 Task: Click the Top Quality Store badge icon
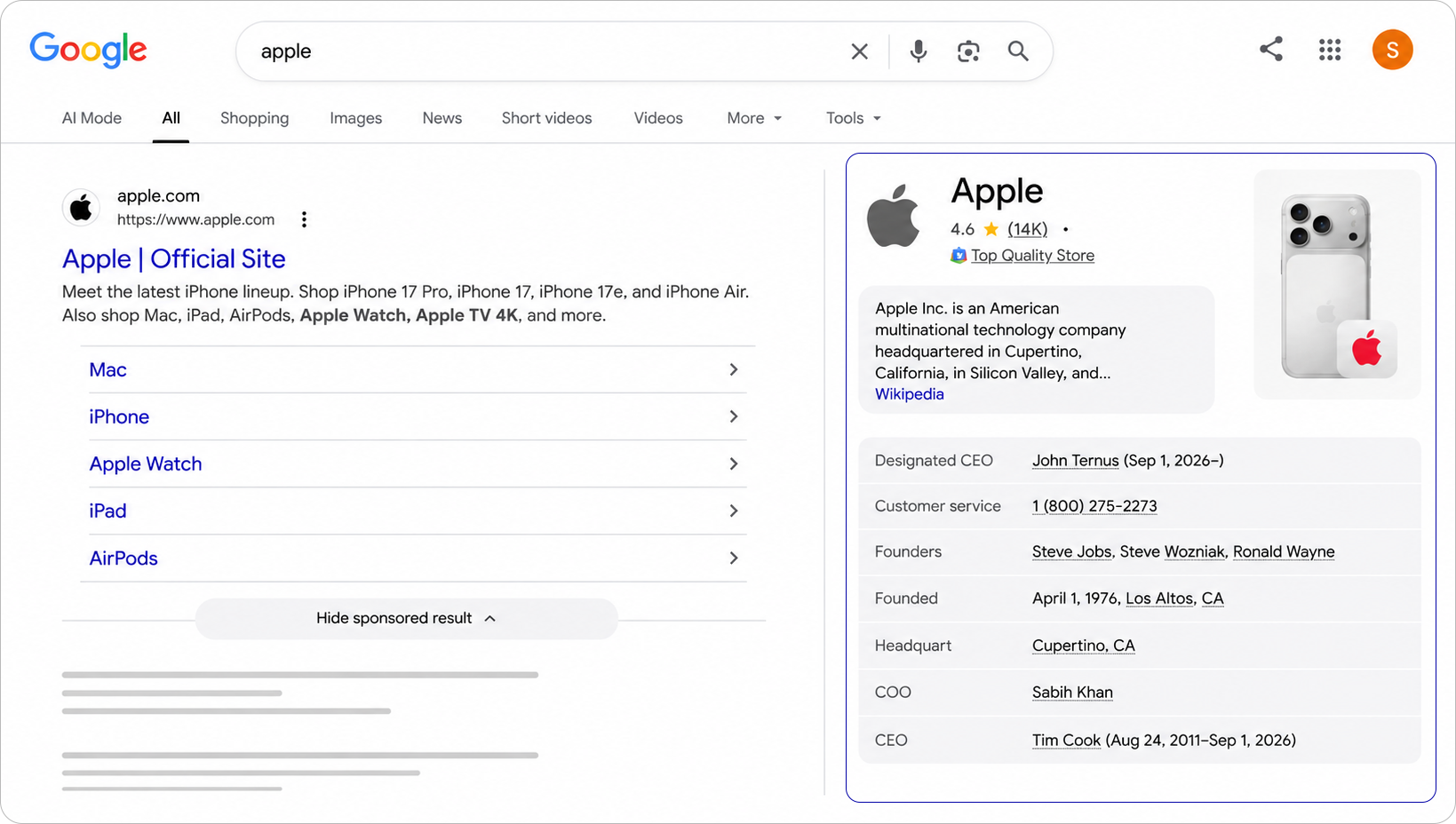[x=959, y=256]
